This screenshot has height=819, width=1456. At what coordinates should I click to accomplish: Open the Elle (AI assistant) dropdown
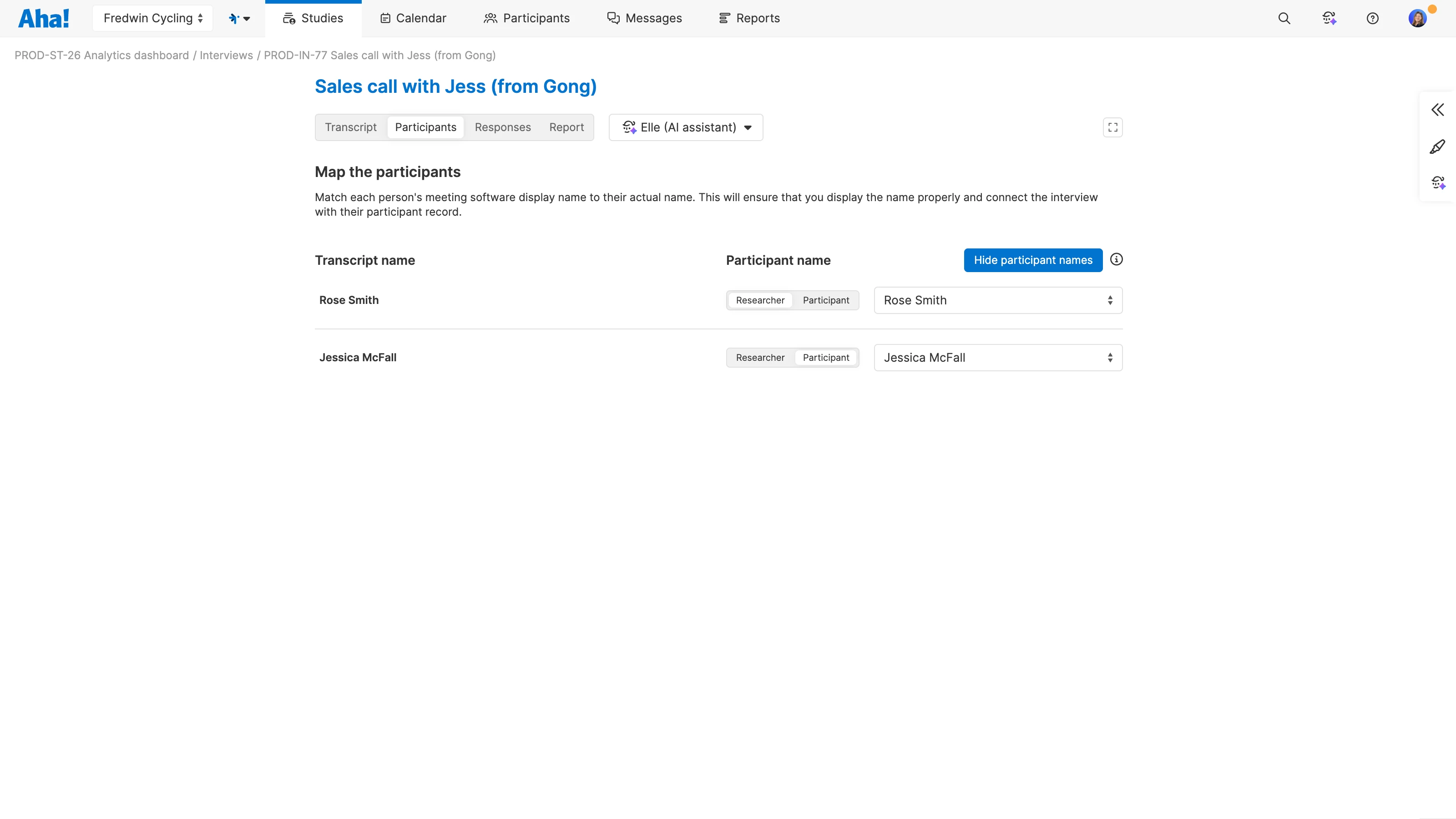[x=686, y=127]
